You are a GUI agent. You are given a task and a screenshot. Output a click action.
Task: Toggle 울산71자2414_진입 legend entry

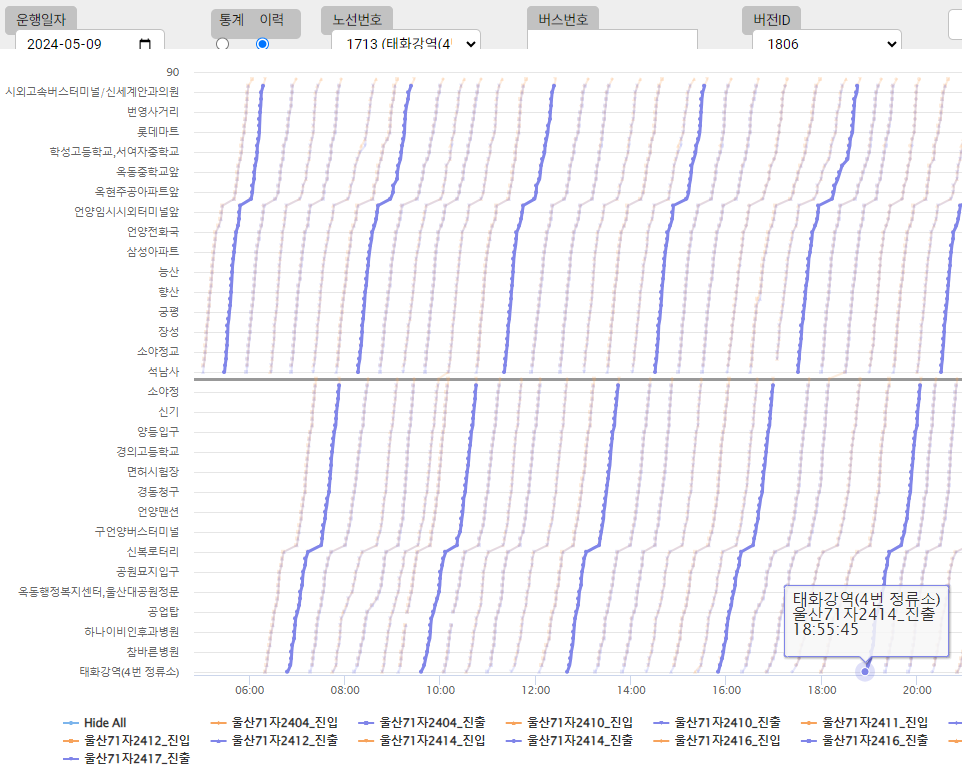(418, 741)
